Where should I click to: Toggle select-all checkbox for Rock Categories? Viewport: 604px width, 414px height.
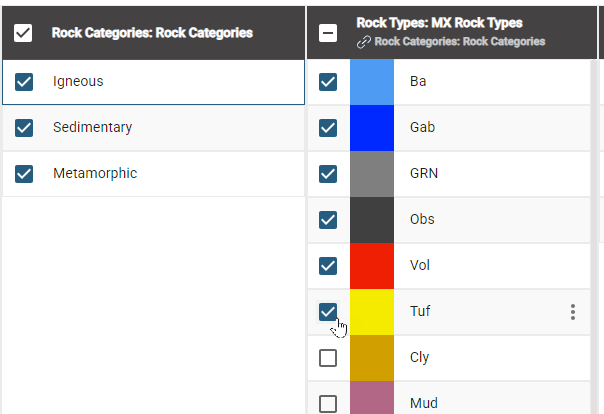24,33
